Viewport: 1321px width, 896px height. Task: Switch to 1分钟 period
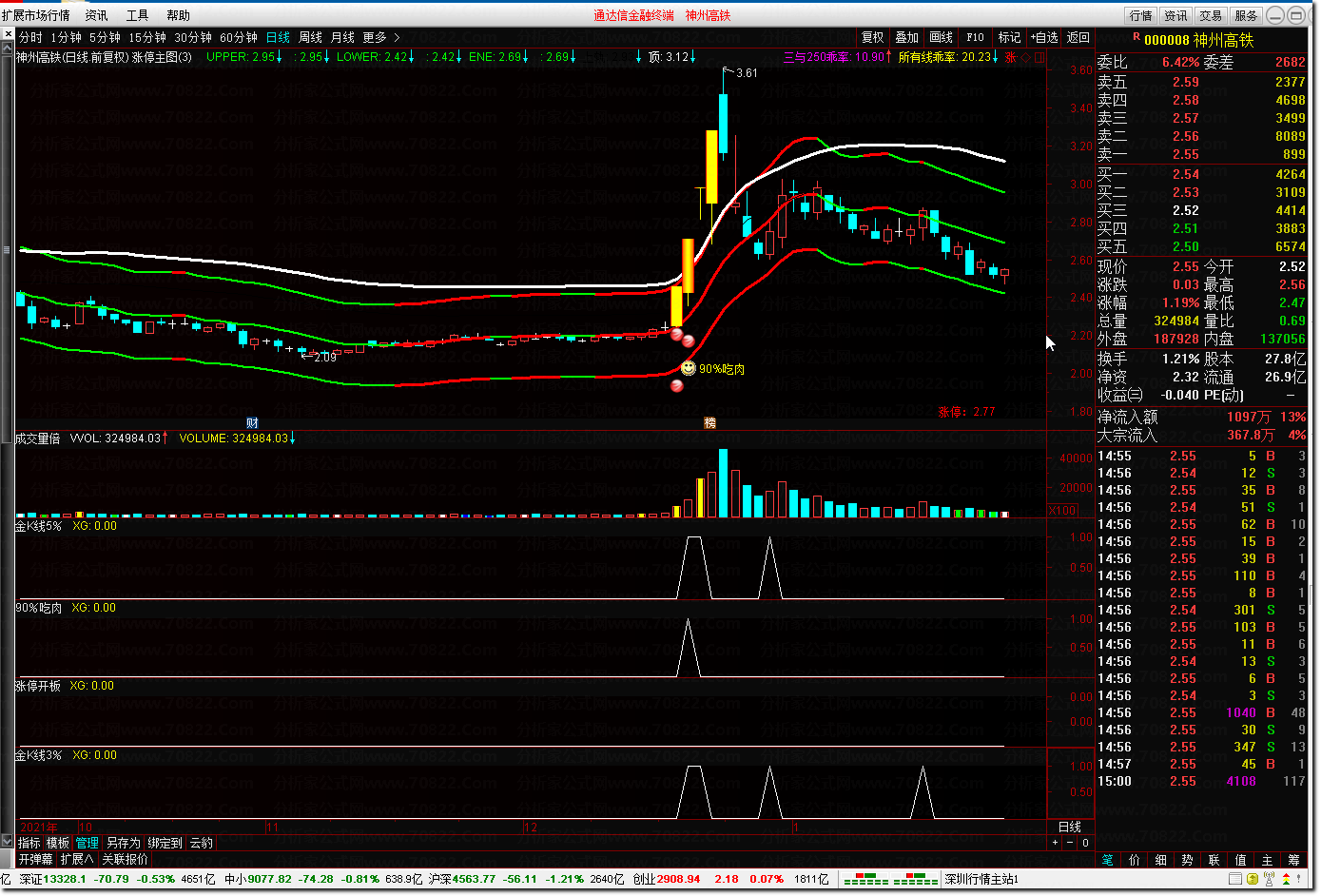coord(66,37)
